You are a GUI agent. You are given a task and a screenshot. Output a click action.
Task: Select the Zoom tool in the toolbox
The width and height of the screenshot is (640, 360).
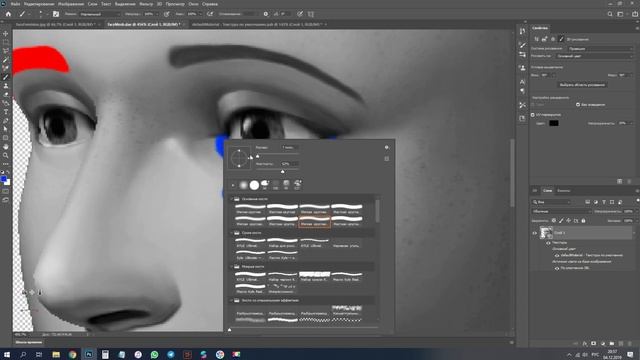click(6, 155)
